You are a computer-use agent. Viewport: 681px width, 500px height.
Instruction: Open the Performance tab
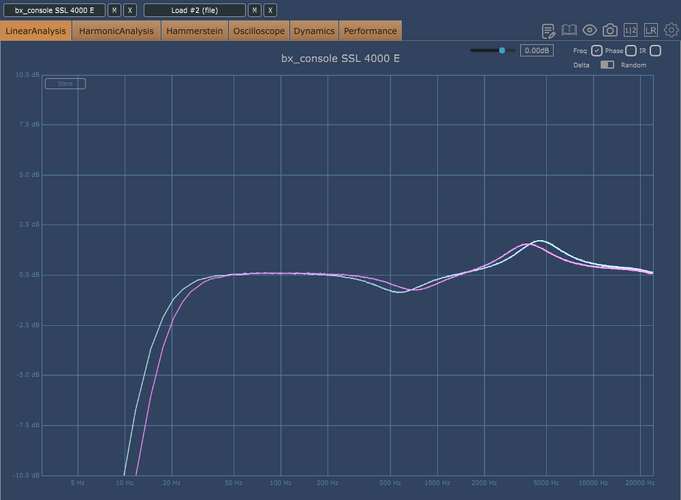pos(370,31)
